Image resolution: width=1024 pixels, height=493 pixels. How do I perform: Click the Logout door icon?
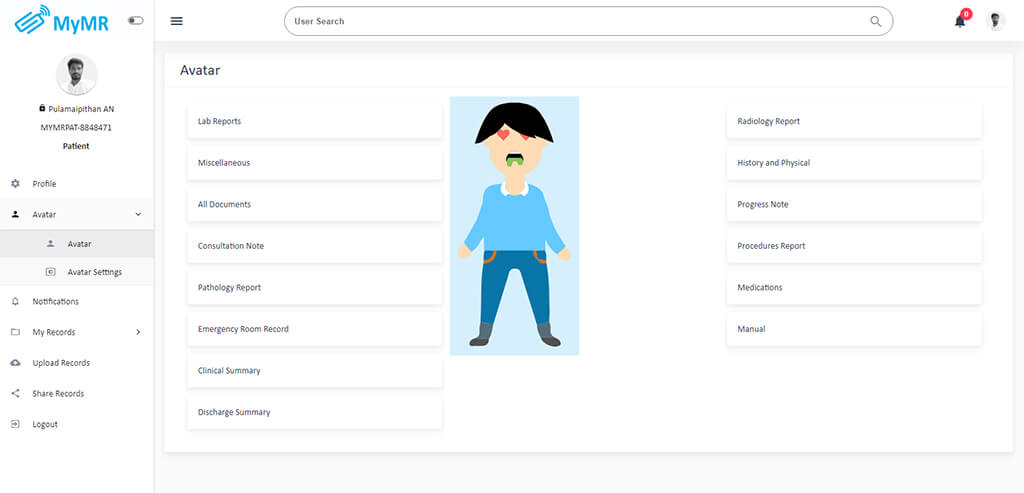(16, 424)
